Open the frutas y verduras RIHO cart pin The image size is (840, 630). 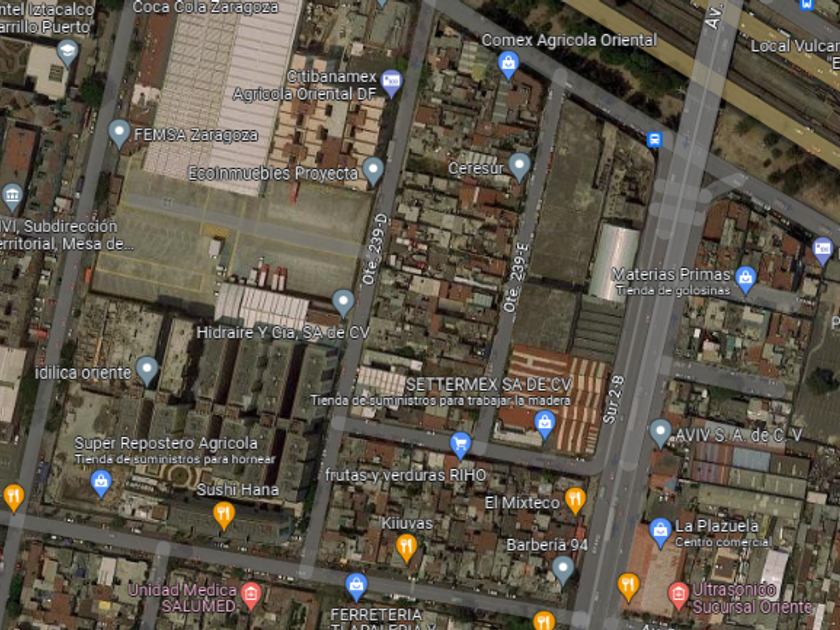[460, 446]
